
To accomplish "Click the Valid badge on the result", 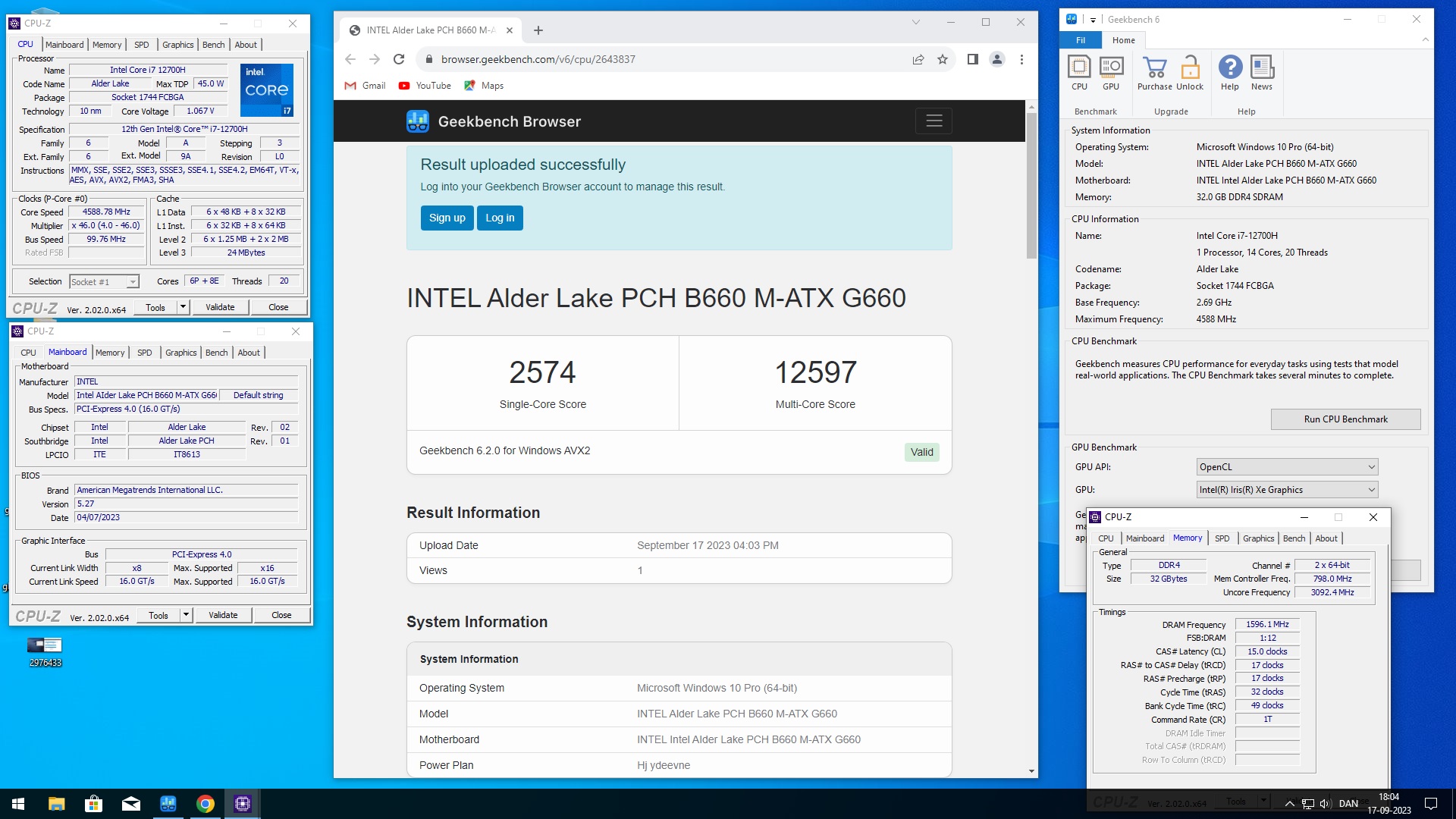I will pos(922,452).
